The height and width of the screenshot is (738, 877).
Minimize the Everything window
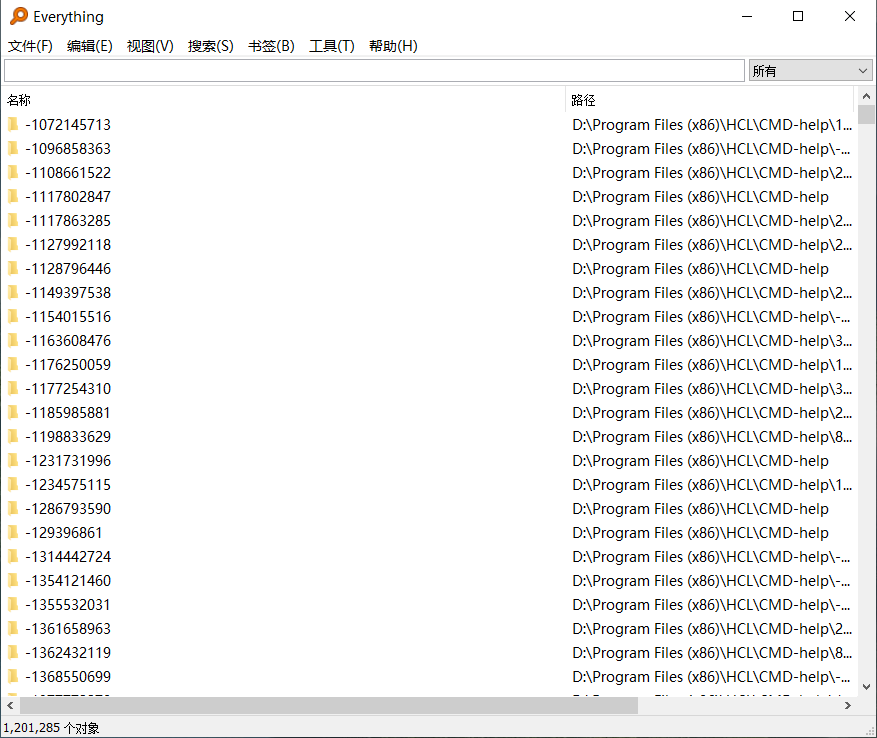tap(747, 16)
